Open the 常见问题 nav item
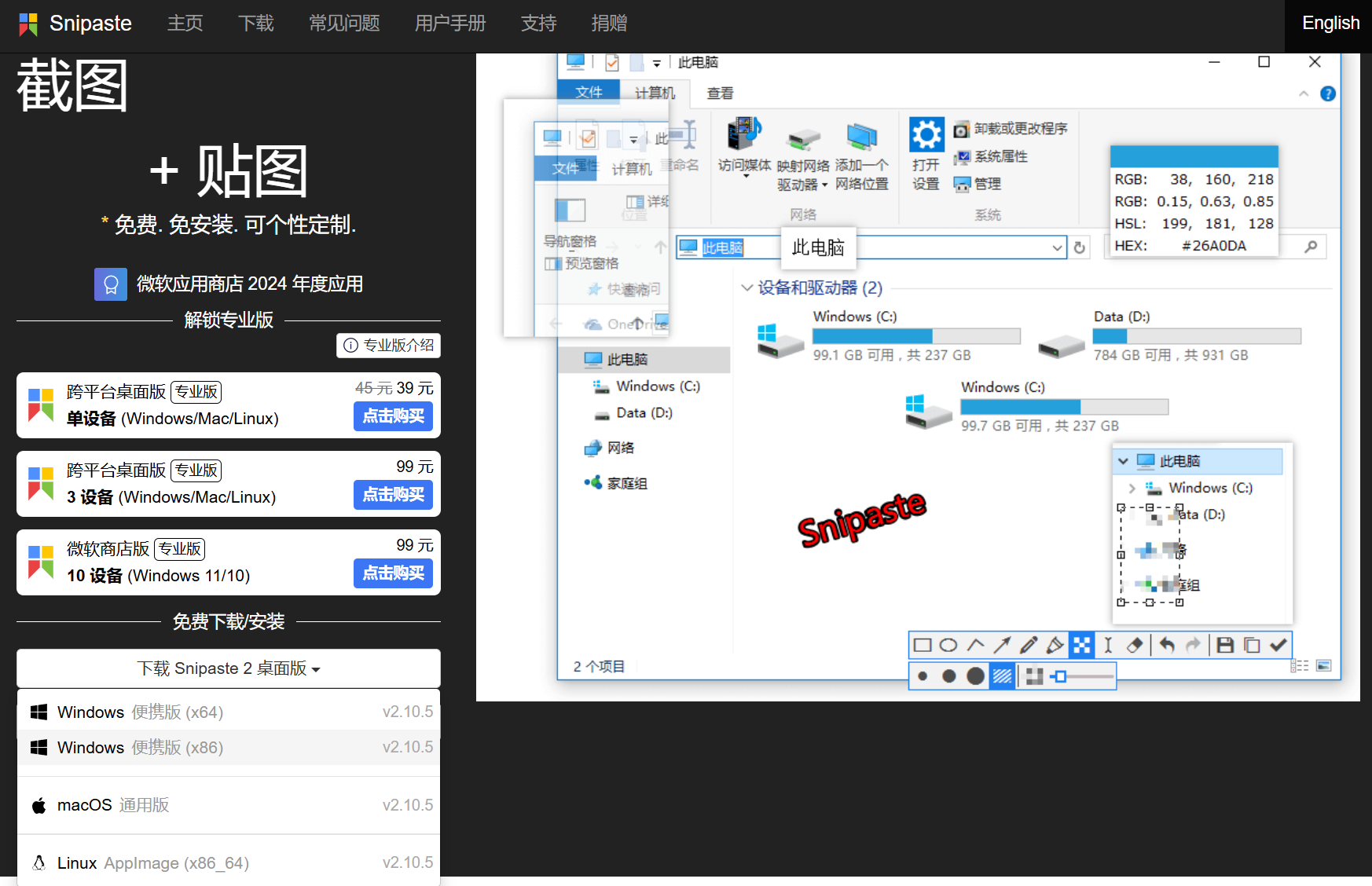The image size is (1372, 886). pyautogui.click(x=344, y=24)
